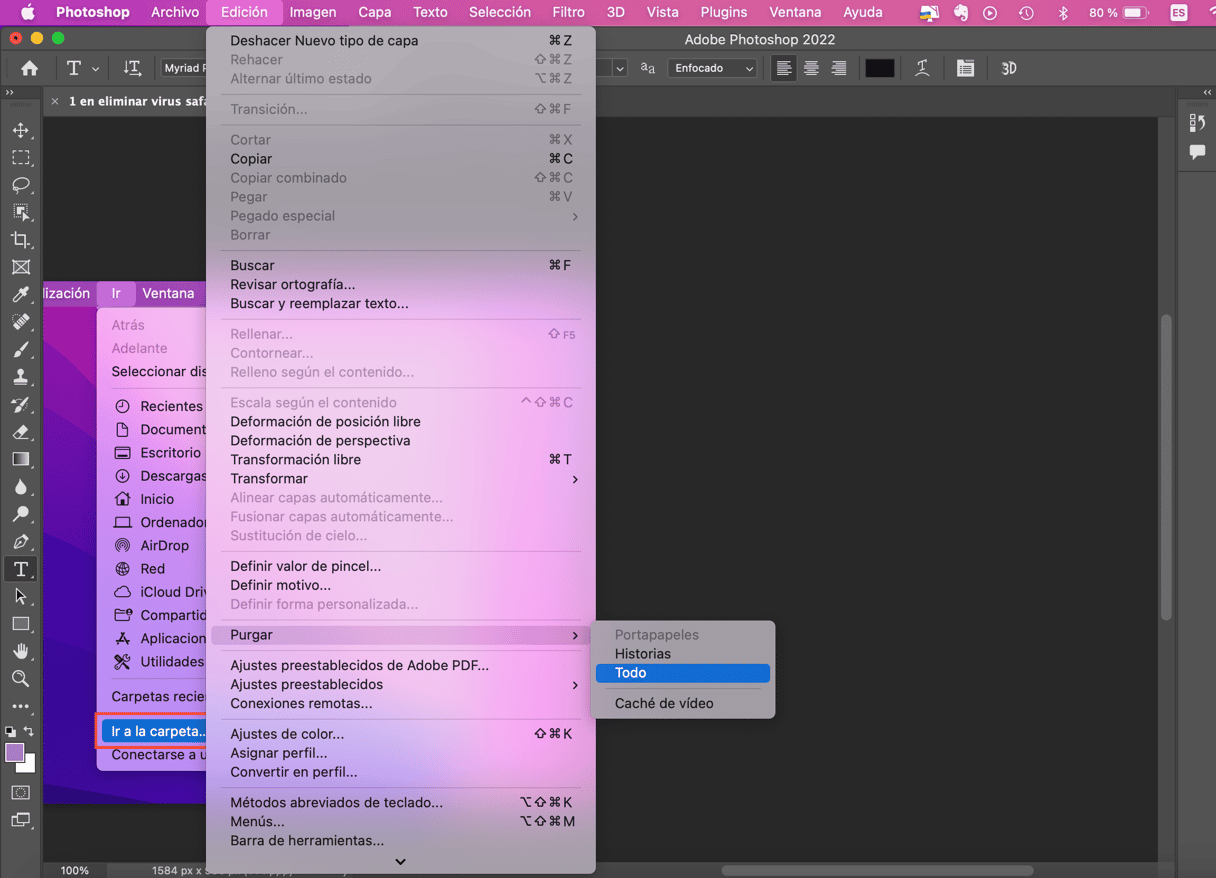Select the Object Selection tool
Image resolution: width=1216 pixels, height=878 pixels.
(x=20, y=212)
